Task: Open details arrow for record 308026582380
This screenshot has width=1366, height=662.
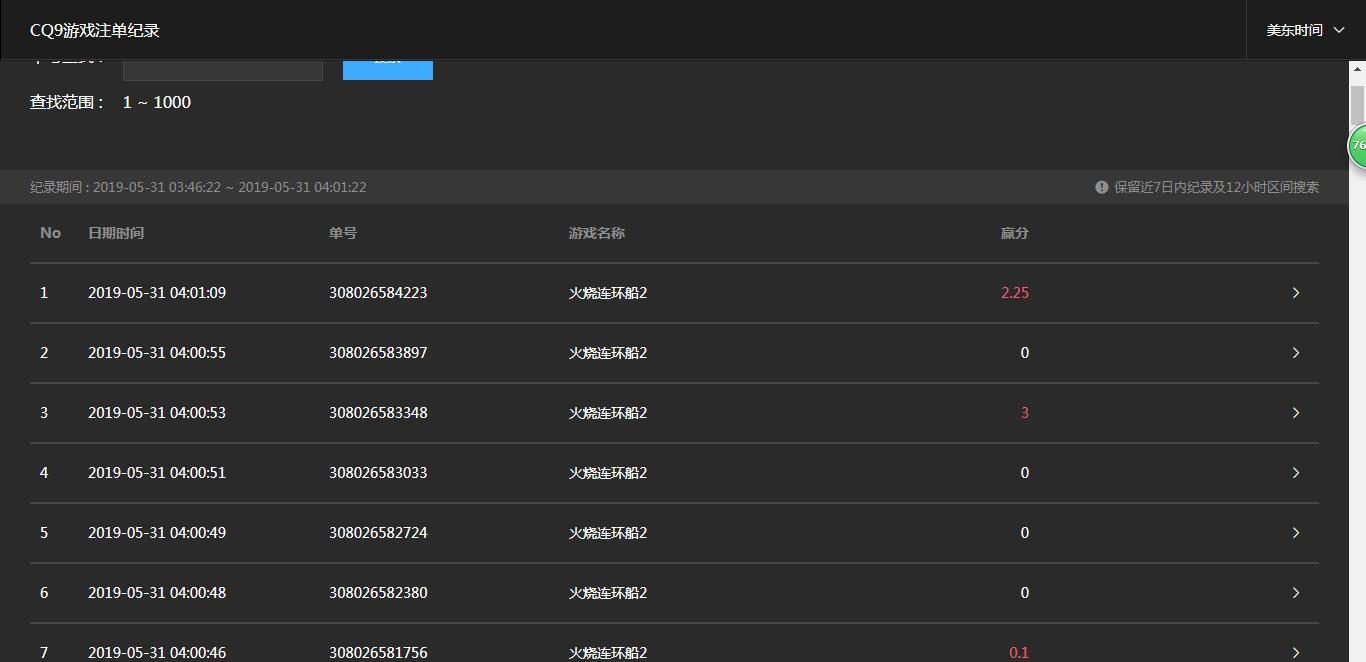Action: click(1295, 593)
